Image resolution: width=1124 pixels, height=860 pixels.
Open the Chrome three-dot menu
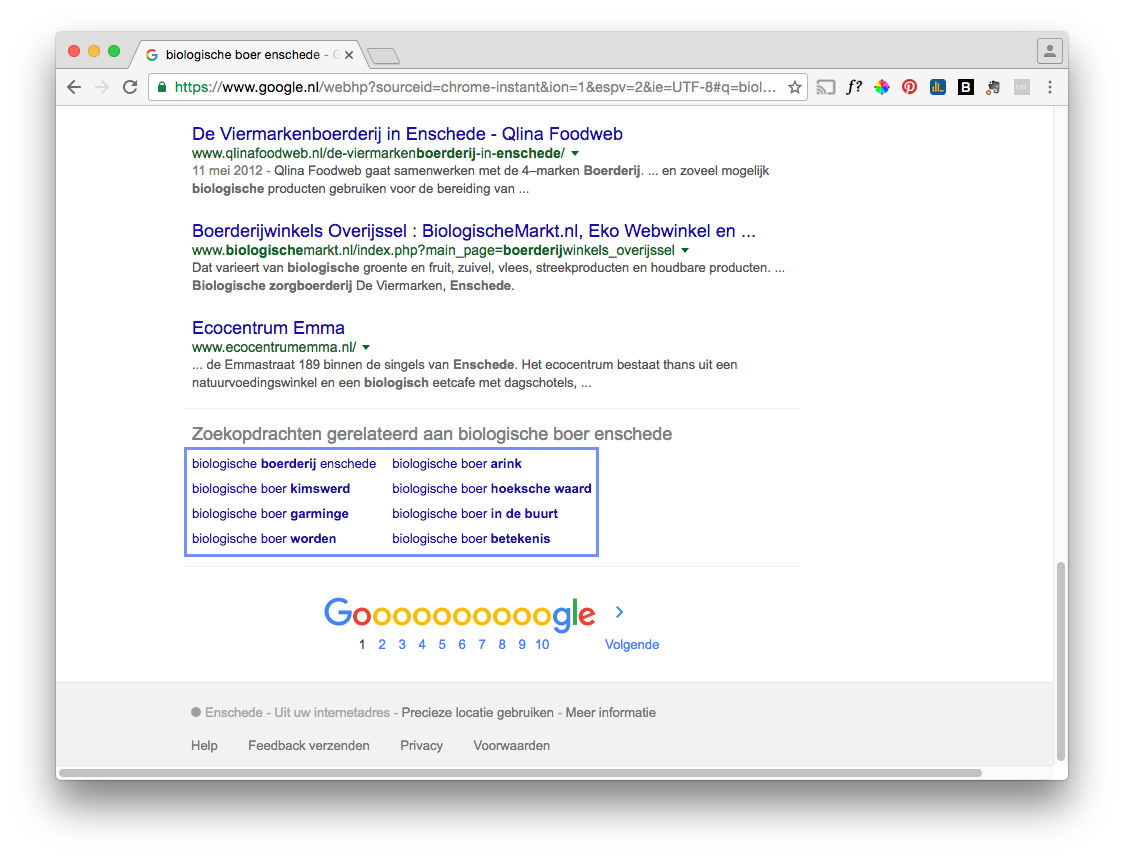1049,87
